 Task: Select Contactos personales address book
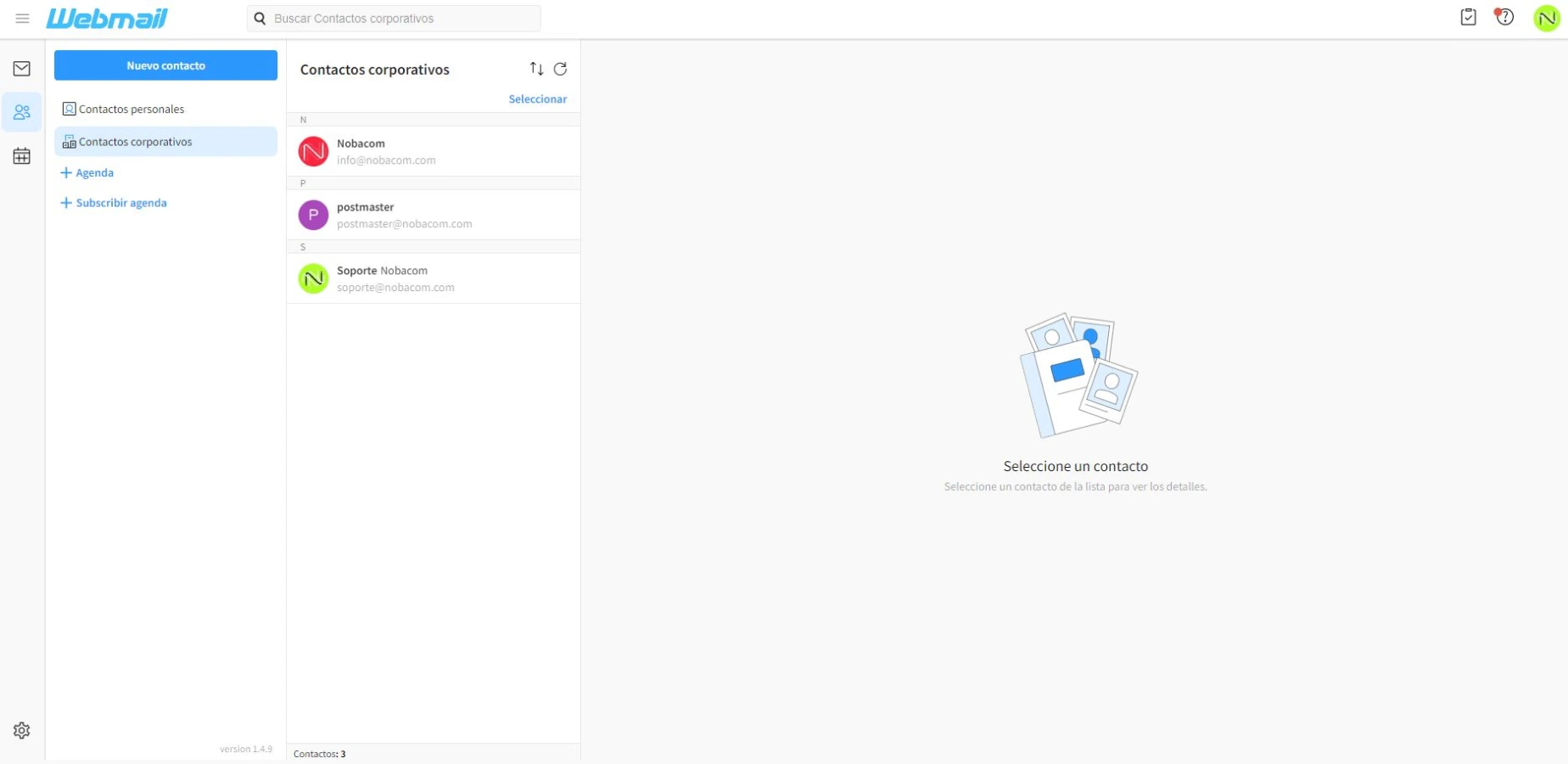(132, 110)
